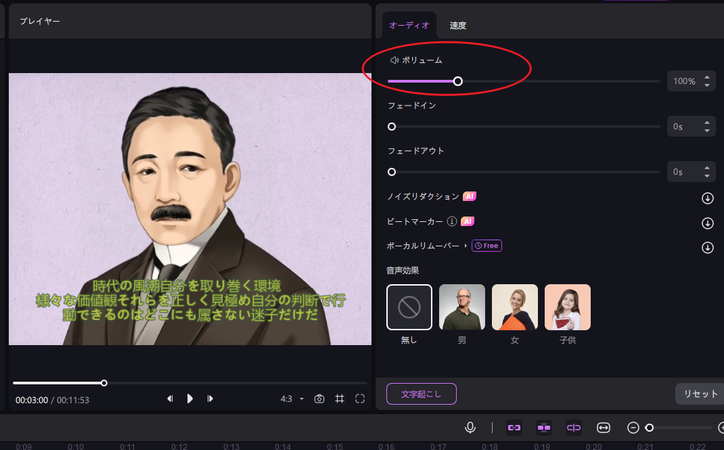Screen dimensions: 724x450
Task: Increase フェードイン time with up arrow
Action: 707,122
